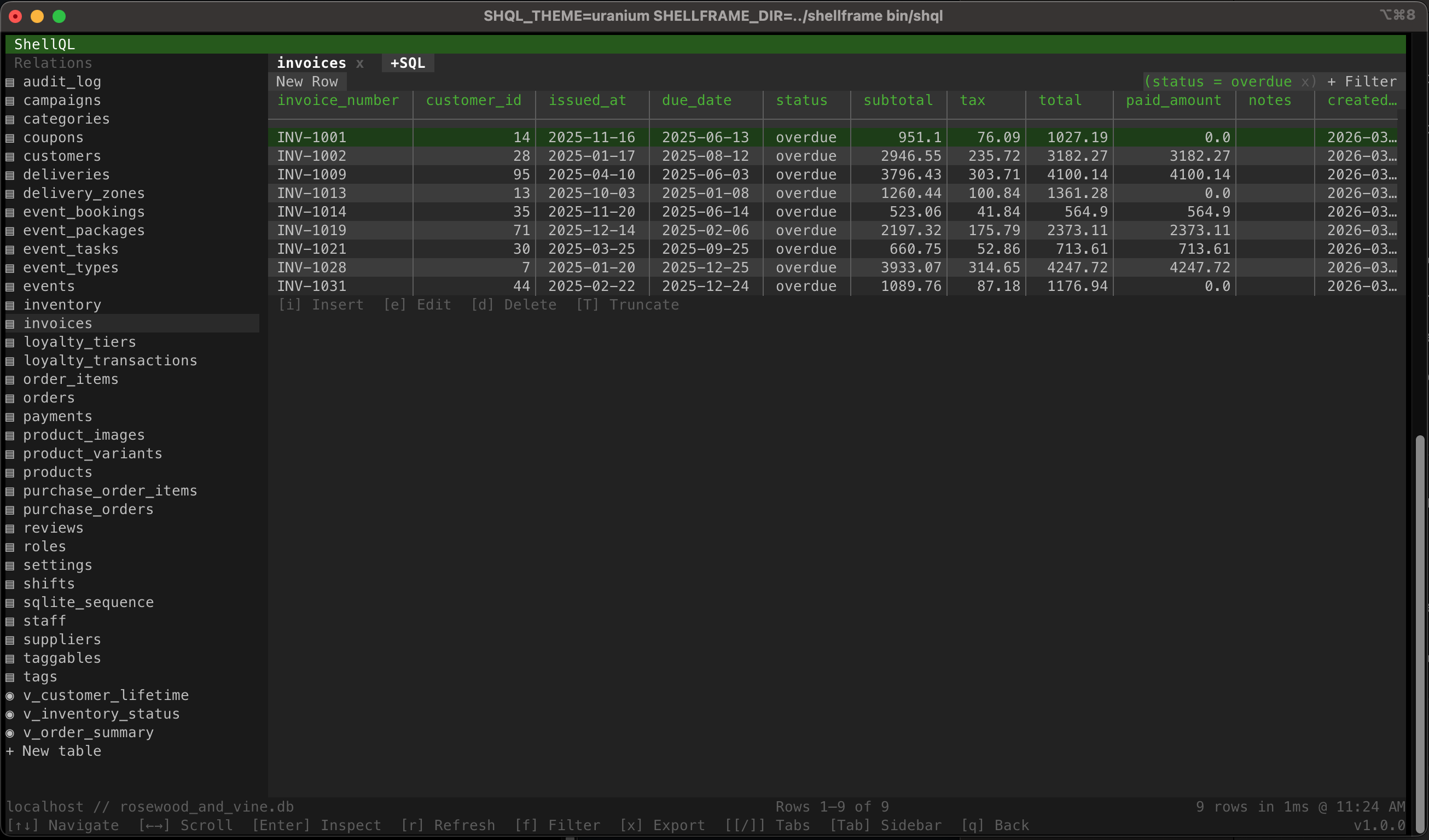This screenshot has height=840, width=1429.
Task: Click the total column header
Action: pyautogui.click(x=1059, y=100)
